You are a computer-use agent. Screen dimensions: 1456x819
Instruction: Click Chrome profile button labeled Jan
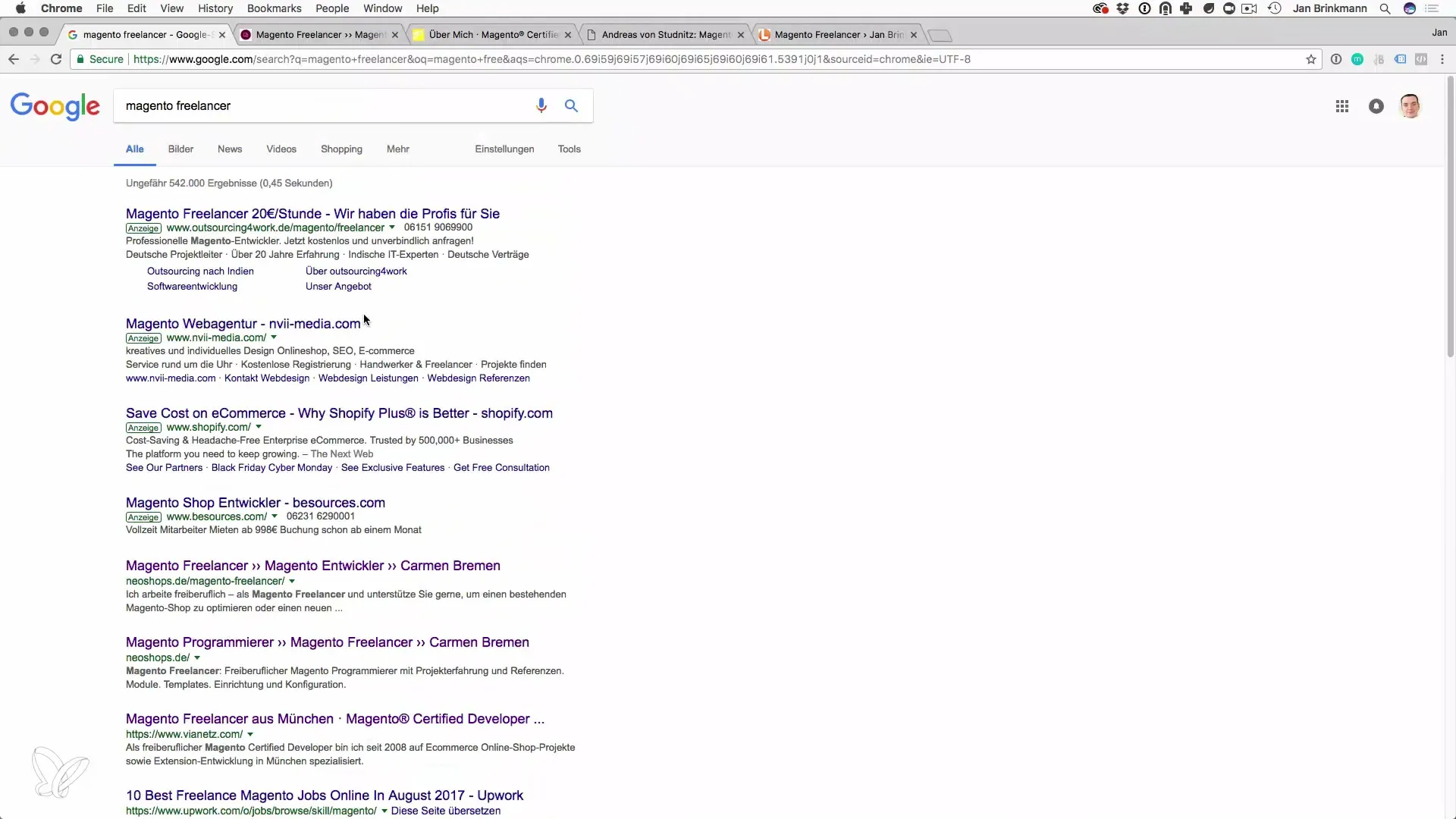pyautogui.click(x=1439, y=33)
